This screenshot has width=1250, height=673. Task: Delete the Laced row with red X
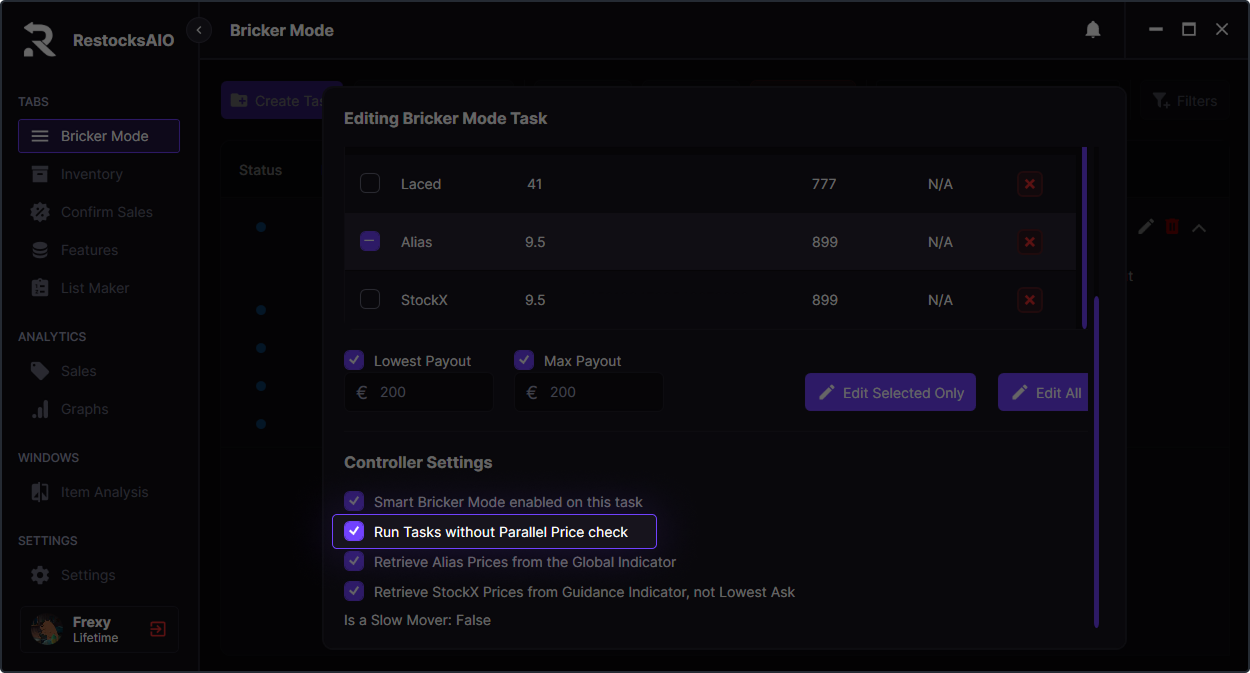[1029, 184]
